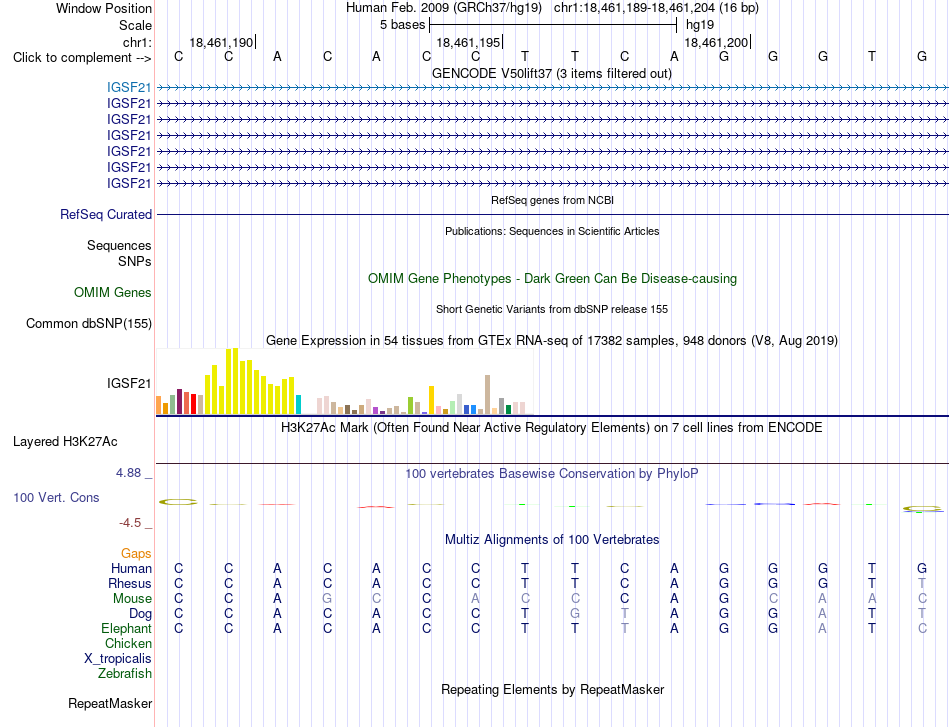Click the hg19 label next to scale bar

700,25
